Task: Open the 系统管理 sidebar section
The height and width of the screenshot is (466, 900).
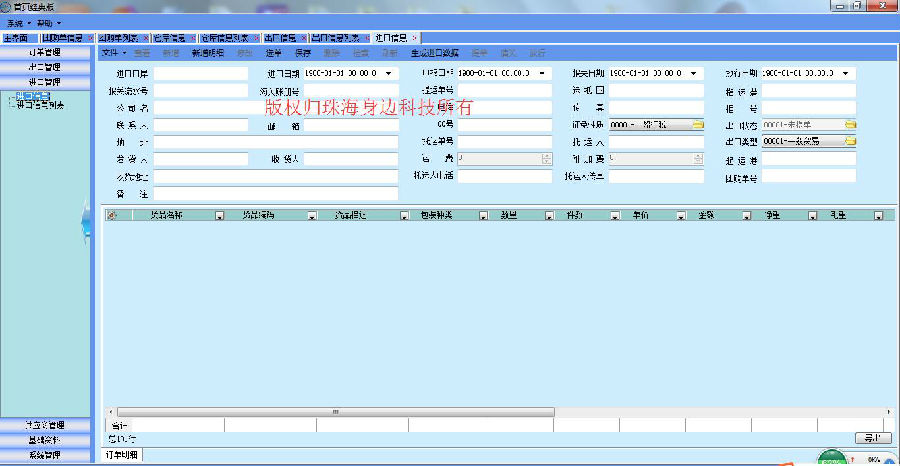Action: tap(45, 455)
